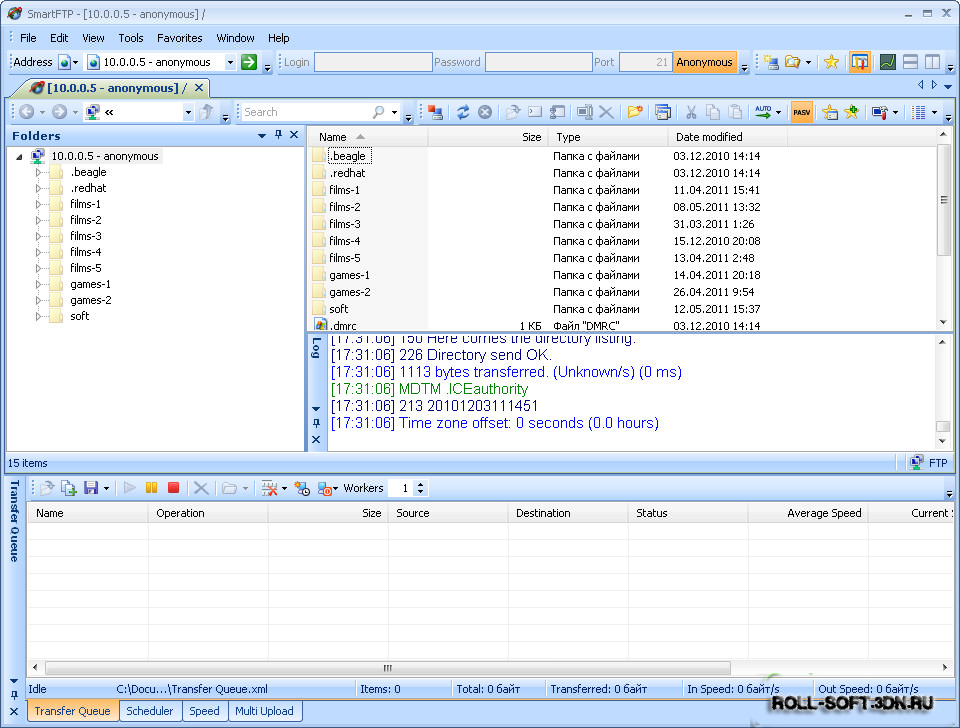The width and height of the screenshot is (960, 728).
Task: Click the Refresh directory icon
Action: [463, 112]
